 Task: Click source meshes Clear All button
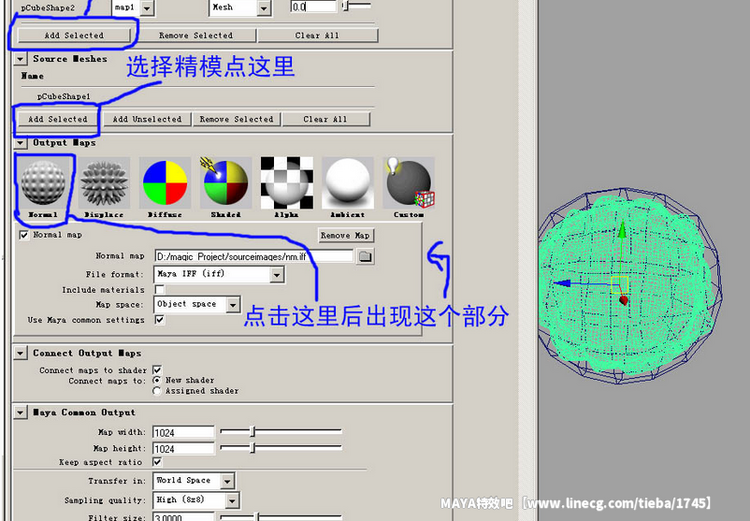click(x=326, y=119)
